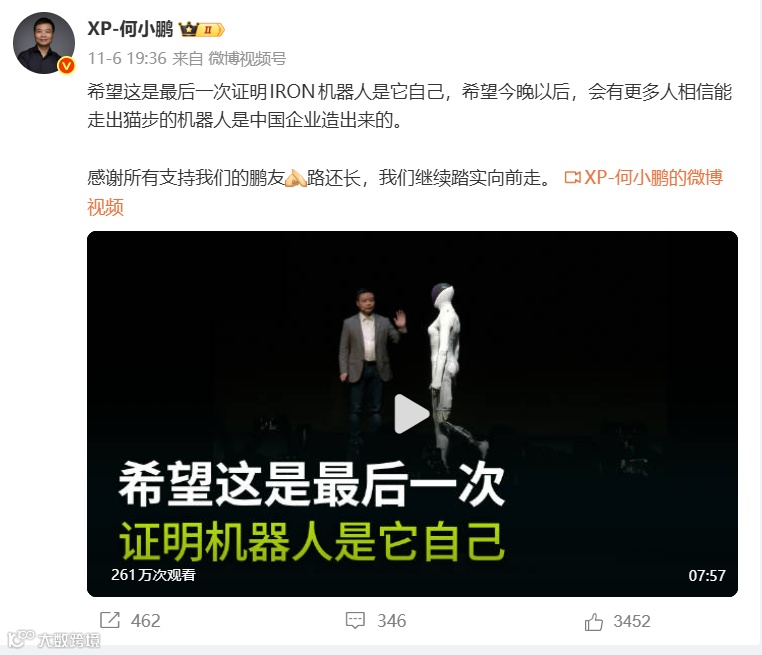The width and height of the screenshot is (762, 655).
Task: Click the 大数跨境 watermark logo
Action: pyautogui.click(x=54, y=639)
